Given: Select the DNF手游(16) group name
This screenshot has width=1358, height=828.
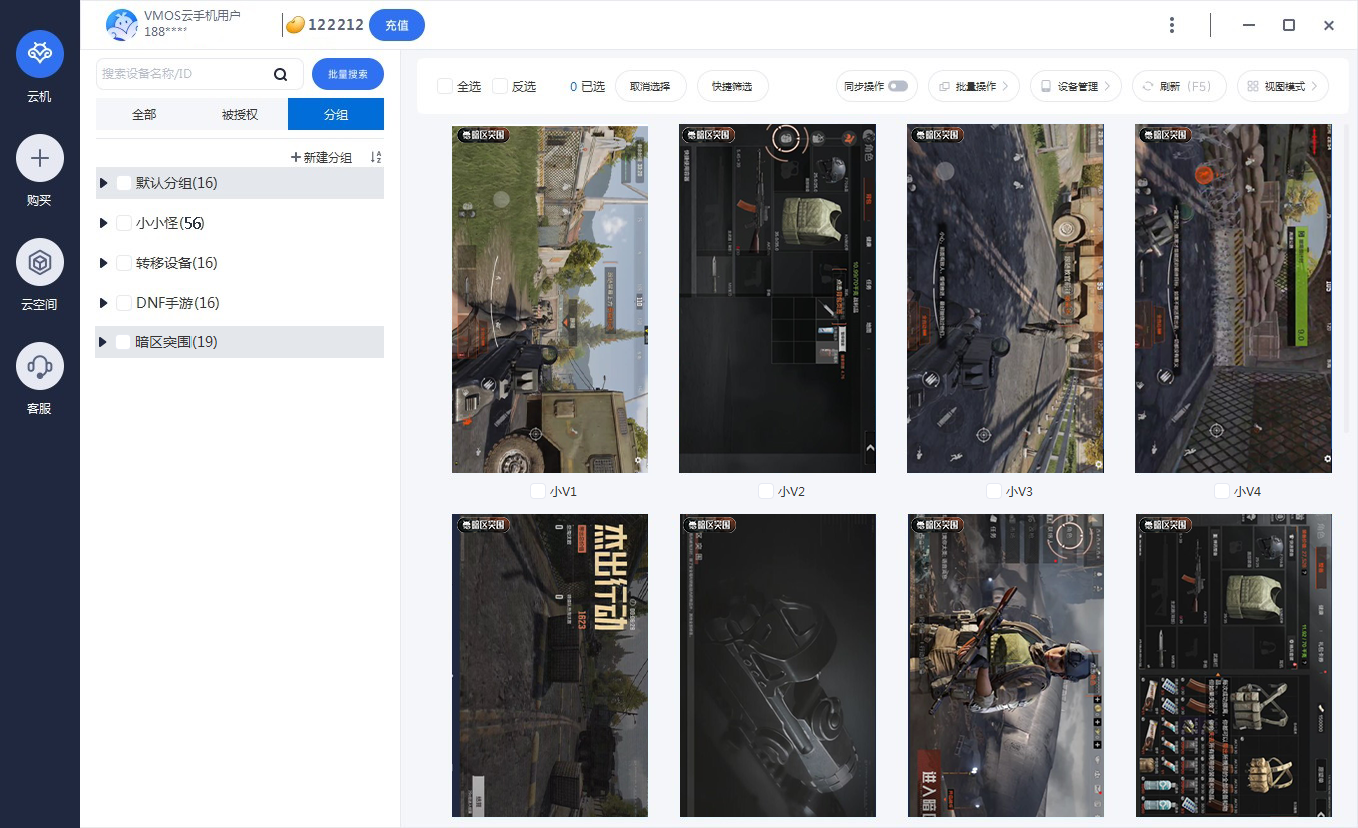Looking at the screenshot, I should coord(177,303).
